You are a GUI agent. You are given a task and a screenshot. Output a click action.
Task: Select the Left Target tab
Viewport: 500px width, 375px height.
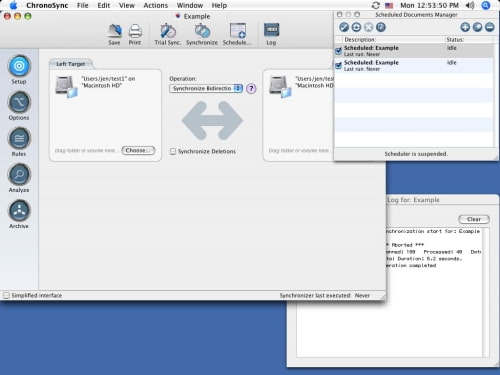70,64
